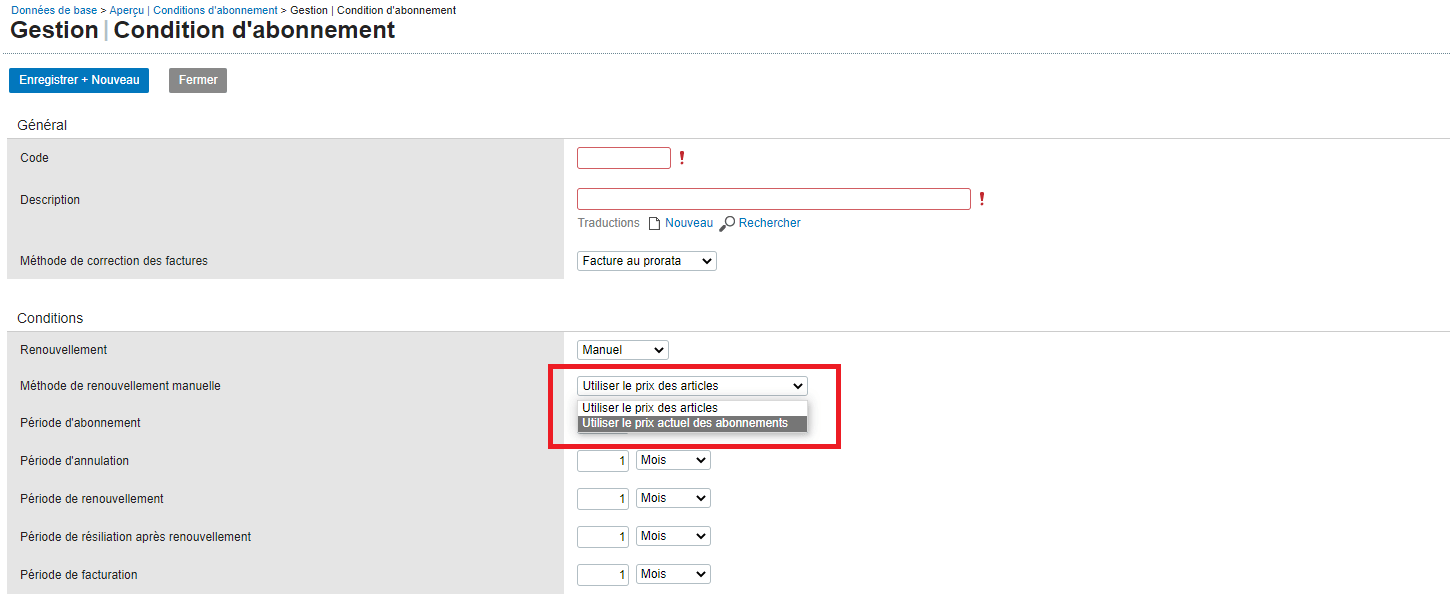This screenshot has width=1450, height=613.
Task: Go to the Aperçu breadcrumb link
Action: 127,10
